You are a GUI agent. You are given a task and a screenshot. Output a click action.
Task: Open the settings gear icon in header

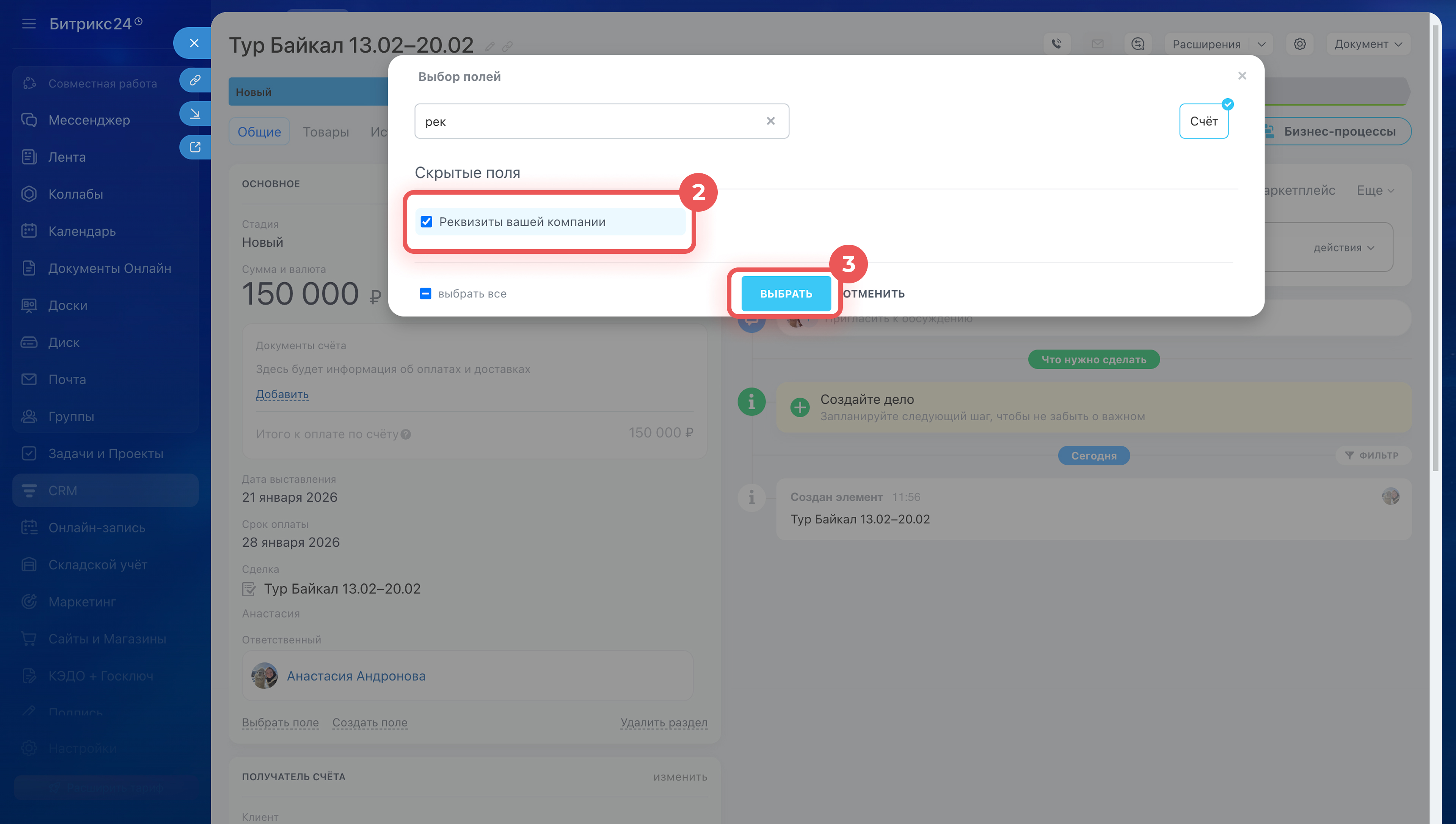tap(1299, 44)
